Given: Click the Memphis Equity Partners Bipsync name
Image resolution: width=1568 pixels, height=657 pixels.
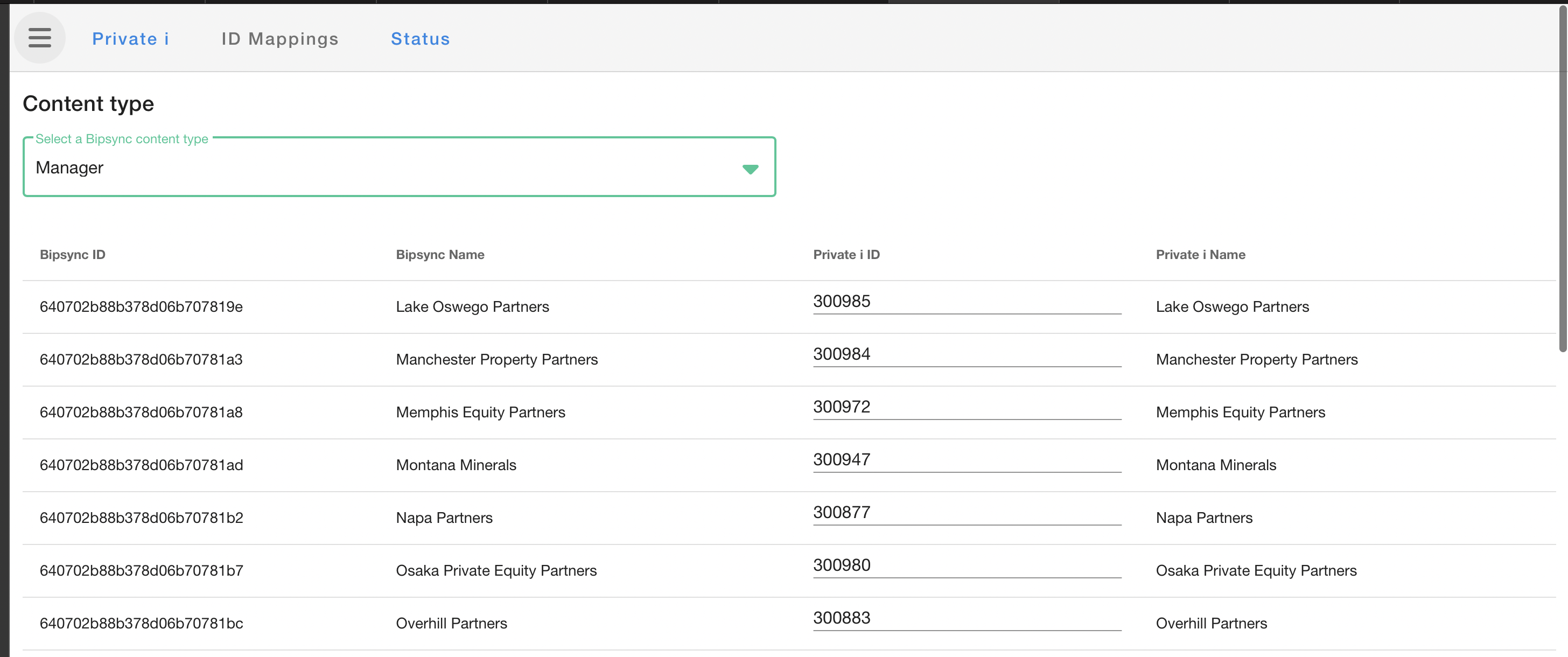Looking at the screenshot, I should [480, 412].
